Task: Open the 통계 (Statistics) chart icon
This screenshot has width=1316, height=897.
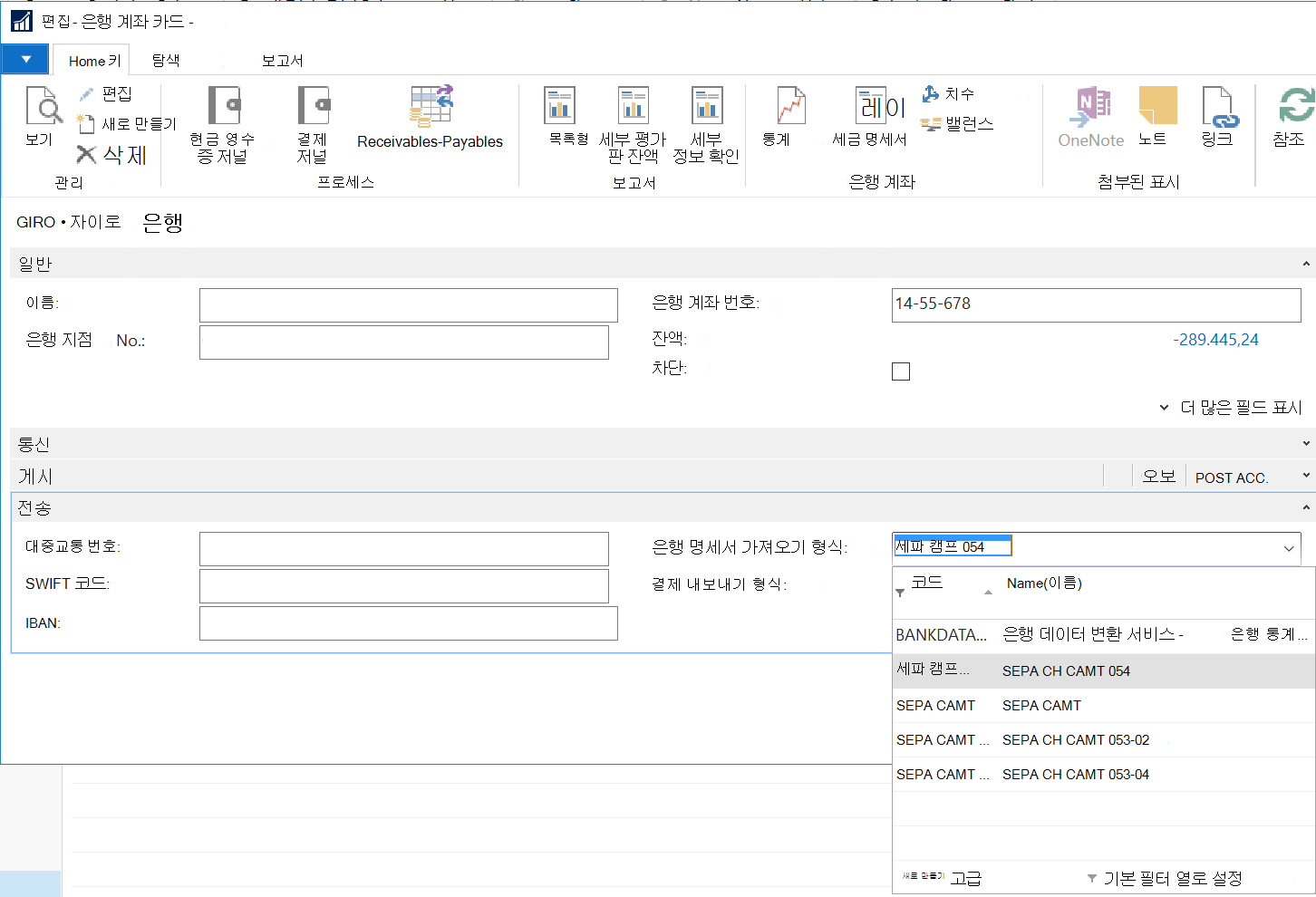Action: point(790,105)
